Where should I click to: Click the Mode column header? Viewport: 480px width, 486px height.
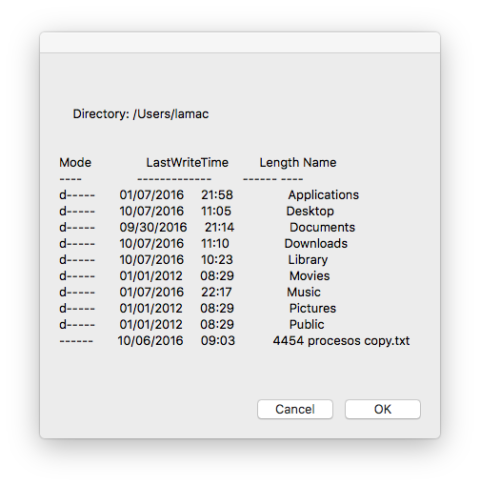[75, 163]
